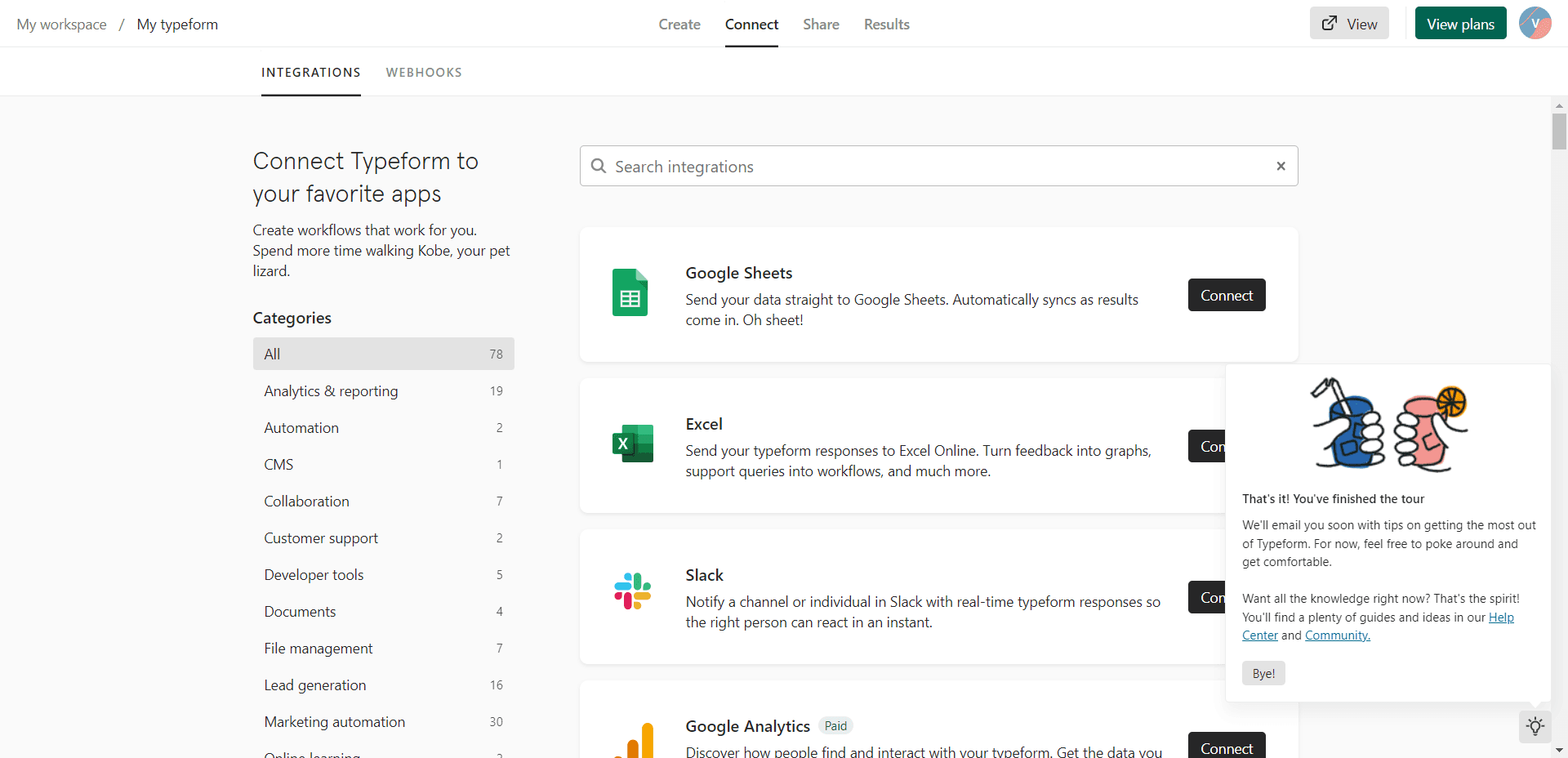This screenshot has width=1568, height=758.
Task: Dismiss the tour with Bye! button
Action: click(x=1263, y=673)
